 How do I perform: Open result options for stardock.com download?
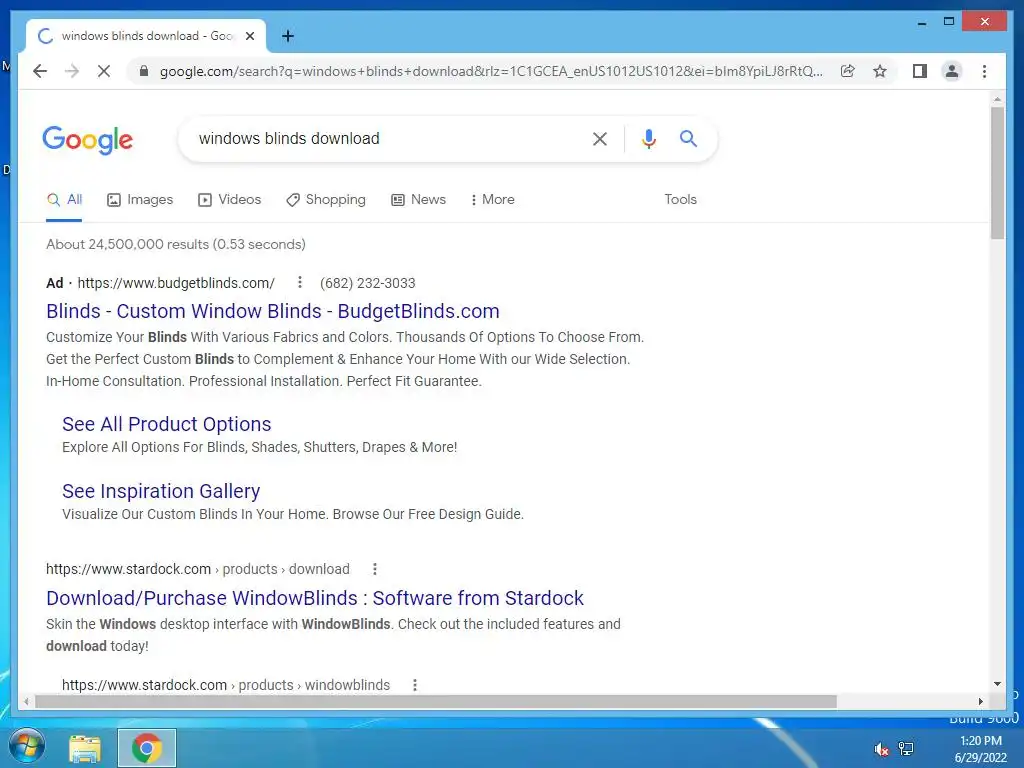tap(375, 569)
